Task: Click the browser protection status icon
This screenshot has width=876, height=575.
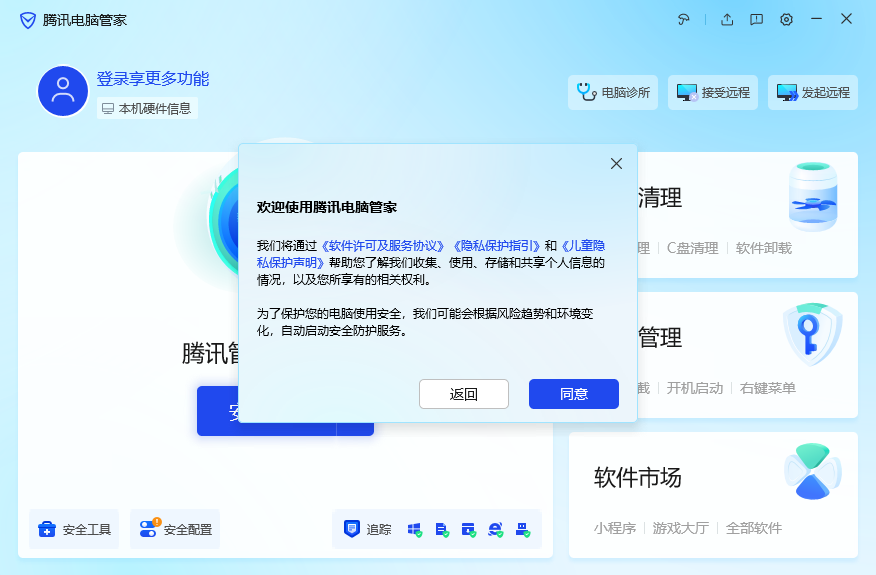Action: tap(495, 529)
